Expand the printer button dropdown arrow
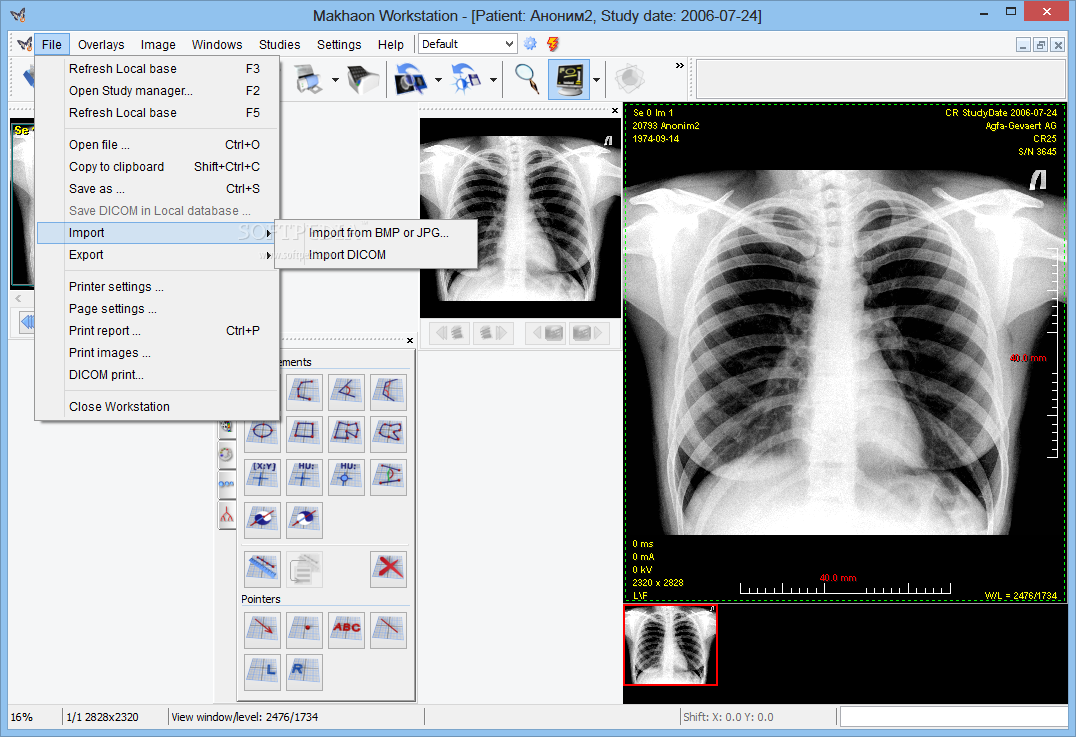 [x=335, y=80]
